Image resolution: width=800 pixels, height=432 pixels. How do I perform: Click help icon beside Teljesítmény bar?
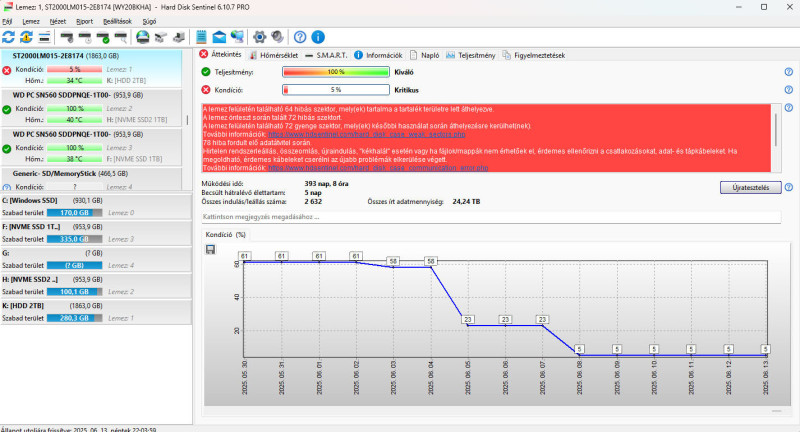[x=789, y=72]
